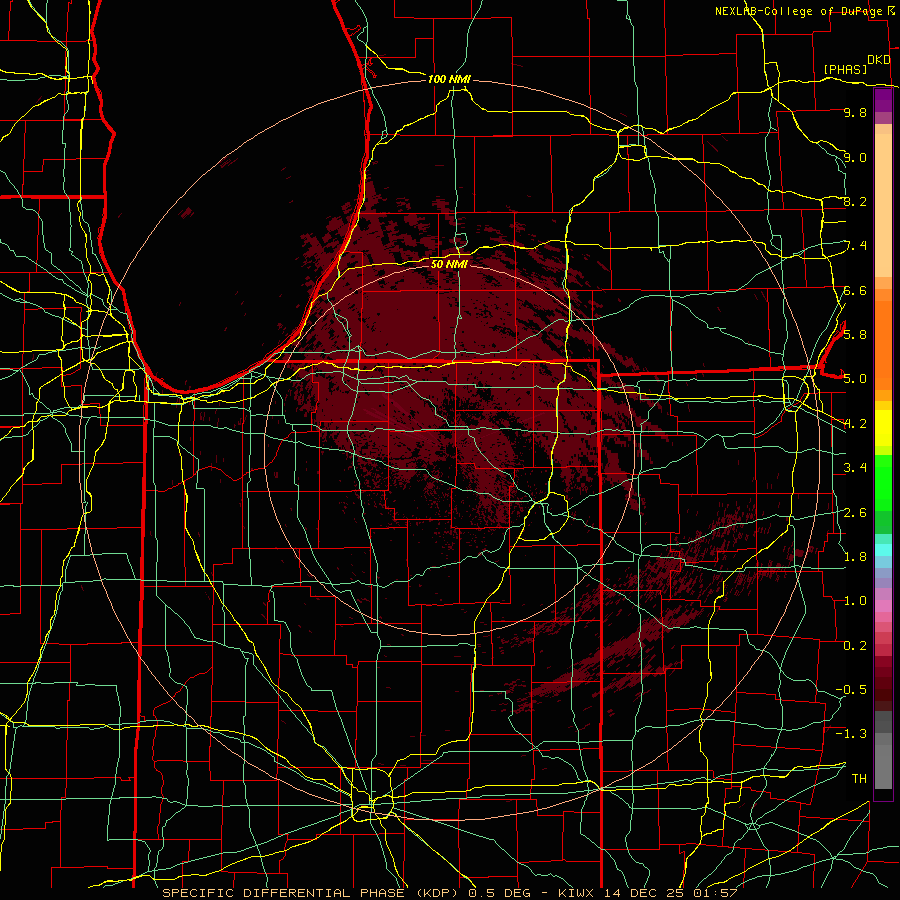The width and height of the screenshot is (900, 900).
Task: Pick the bright yellow color bar segment
Action: 883,428
